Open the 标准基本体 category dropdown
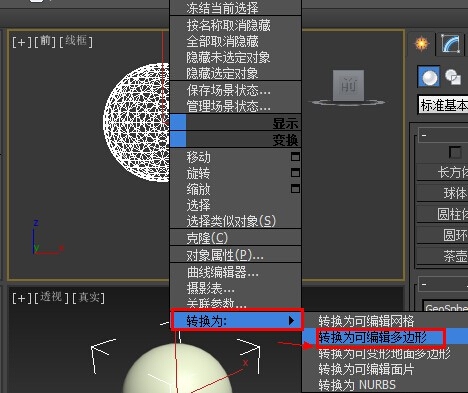Image resolution: width=468 pixels, height=393 pixels. (x=443, y=105)
